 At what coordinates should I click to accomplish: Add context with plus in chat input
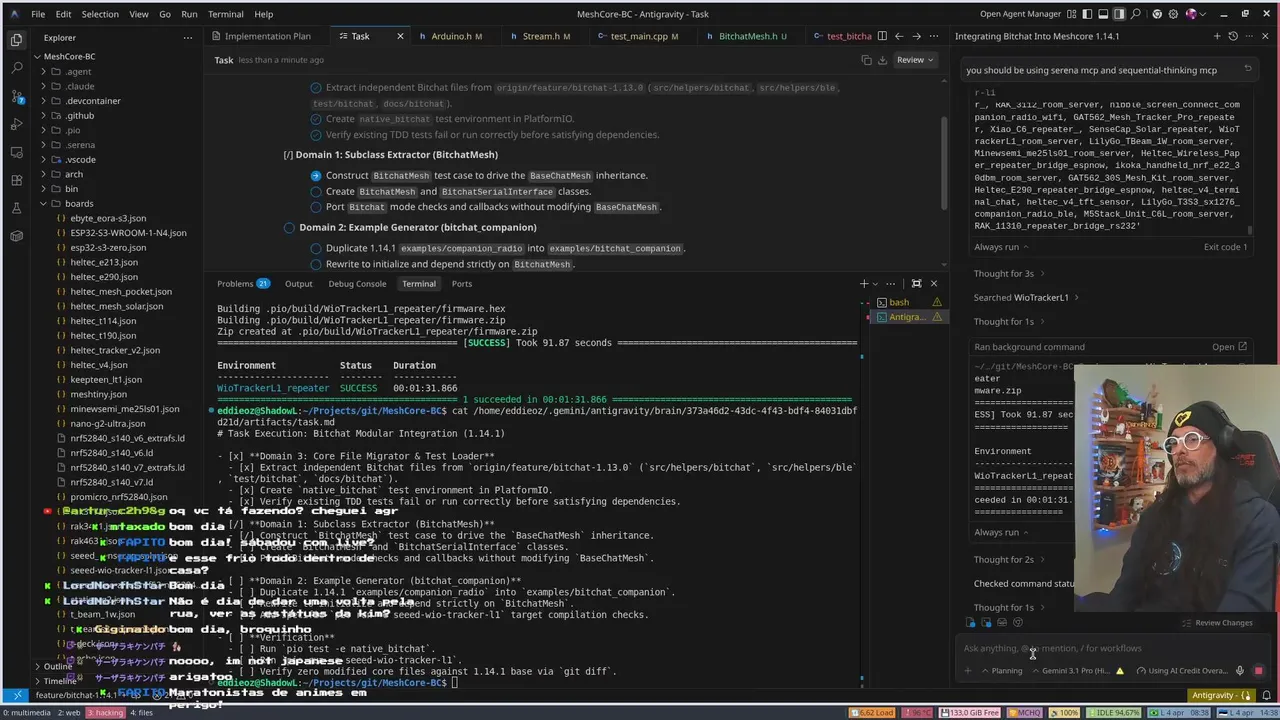point(967,671)
